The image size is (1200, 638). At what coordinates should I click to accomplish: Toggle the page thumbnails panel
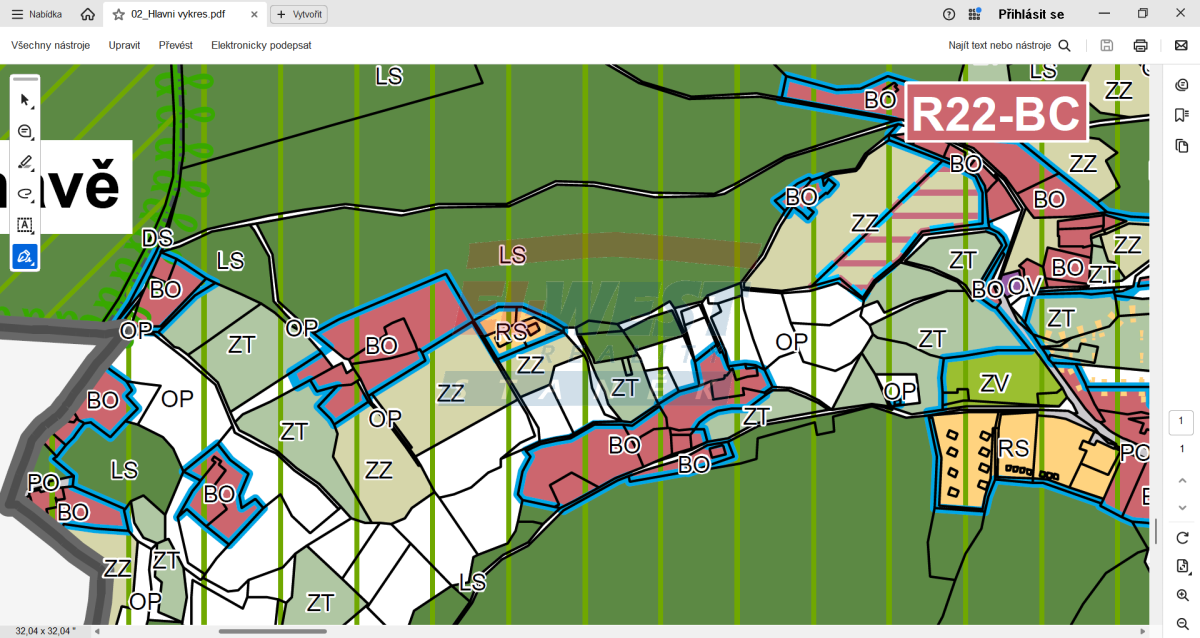pyautogui.click(x=1182, y=146)
